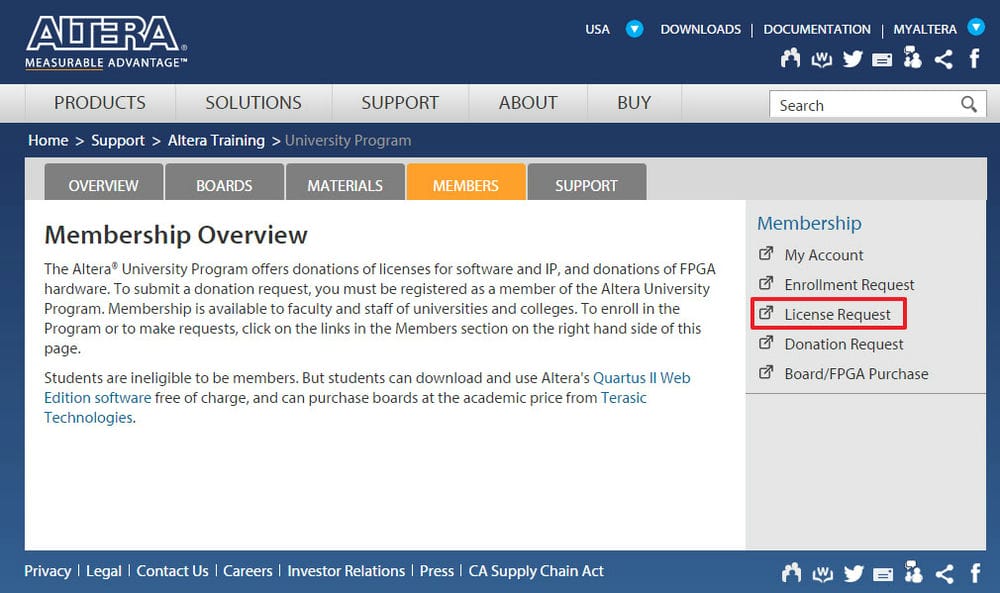Viewport: 1000px width, 593px height.
Task: Open the Products menu
Action: coord(100,103)
